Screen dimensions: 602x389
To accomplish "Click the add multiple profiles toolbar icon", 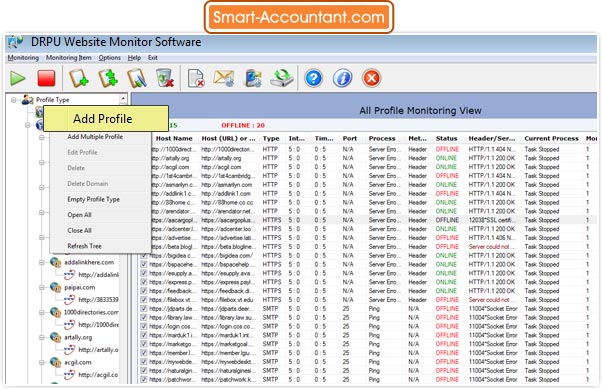I will tap(108, 78).
